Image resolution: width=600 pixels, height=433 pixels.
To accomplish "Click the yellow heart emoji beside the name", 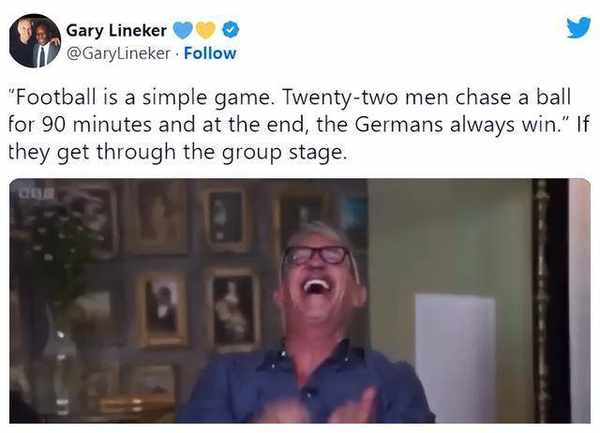I will pos(206,30).
